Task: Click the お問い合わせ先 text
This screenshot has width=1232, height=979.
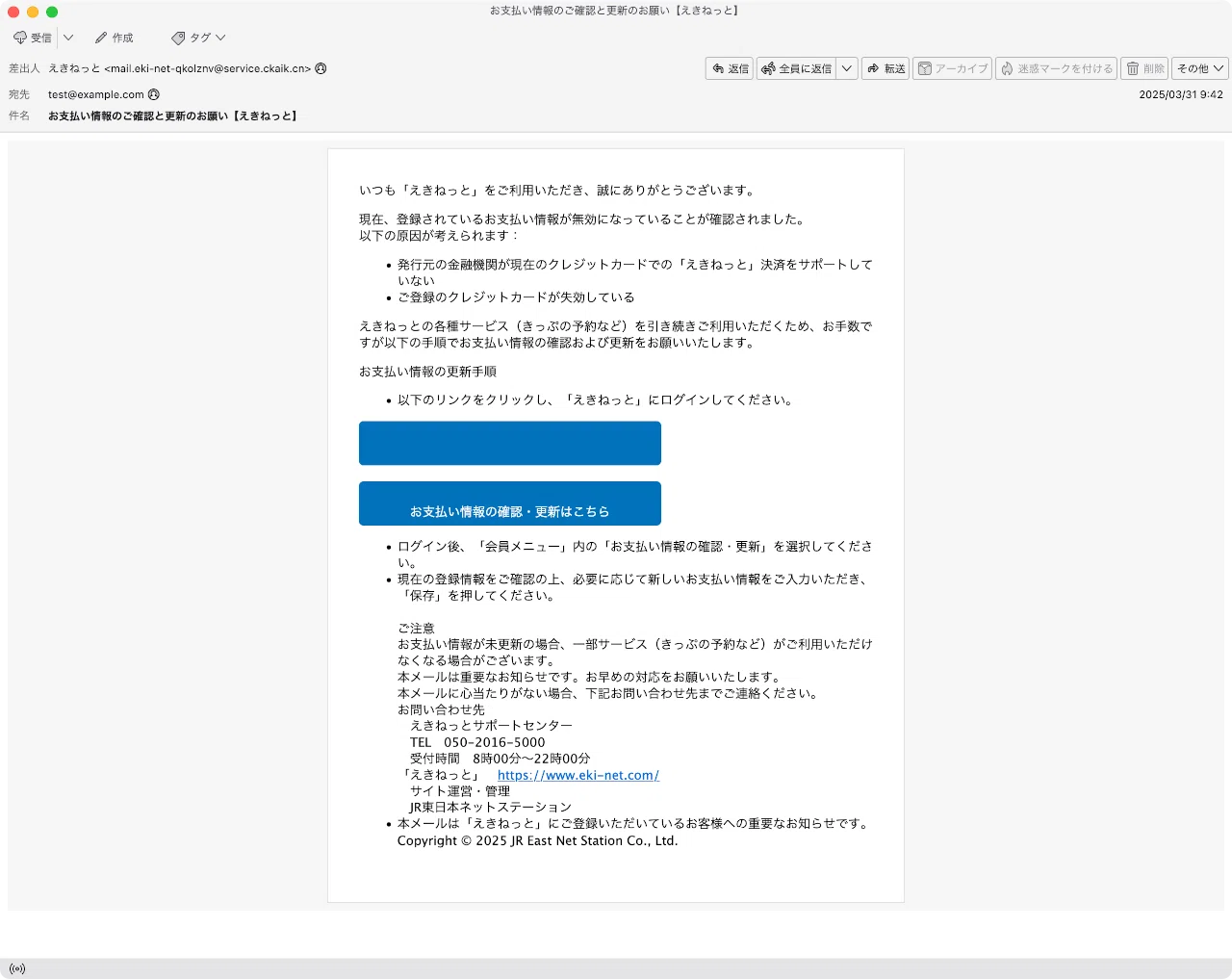Action: pos(441,709)
